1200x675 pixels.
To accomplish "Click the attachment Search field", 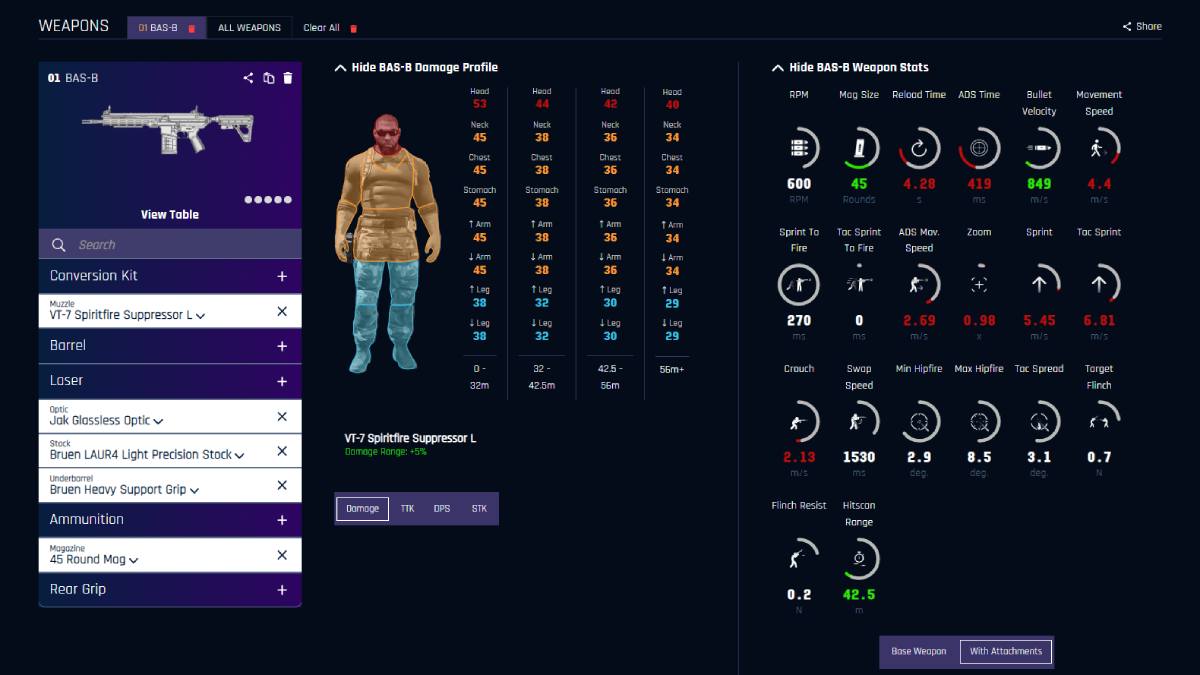I will coord(170,244).
